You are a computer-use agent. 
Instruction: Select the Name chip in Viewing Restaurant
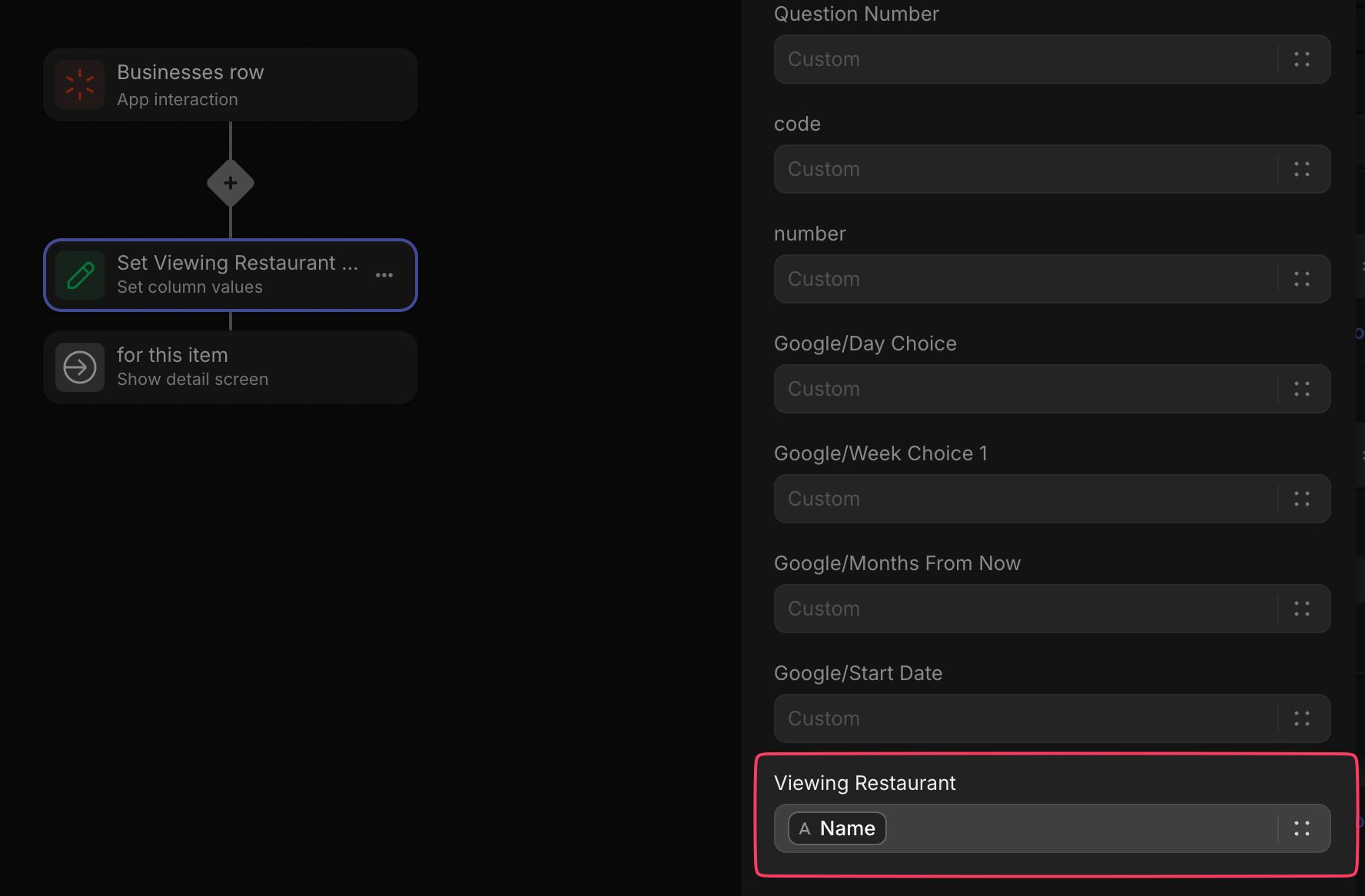click(837, 828)
